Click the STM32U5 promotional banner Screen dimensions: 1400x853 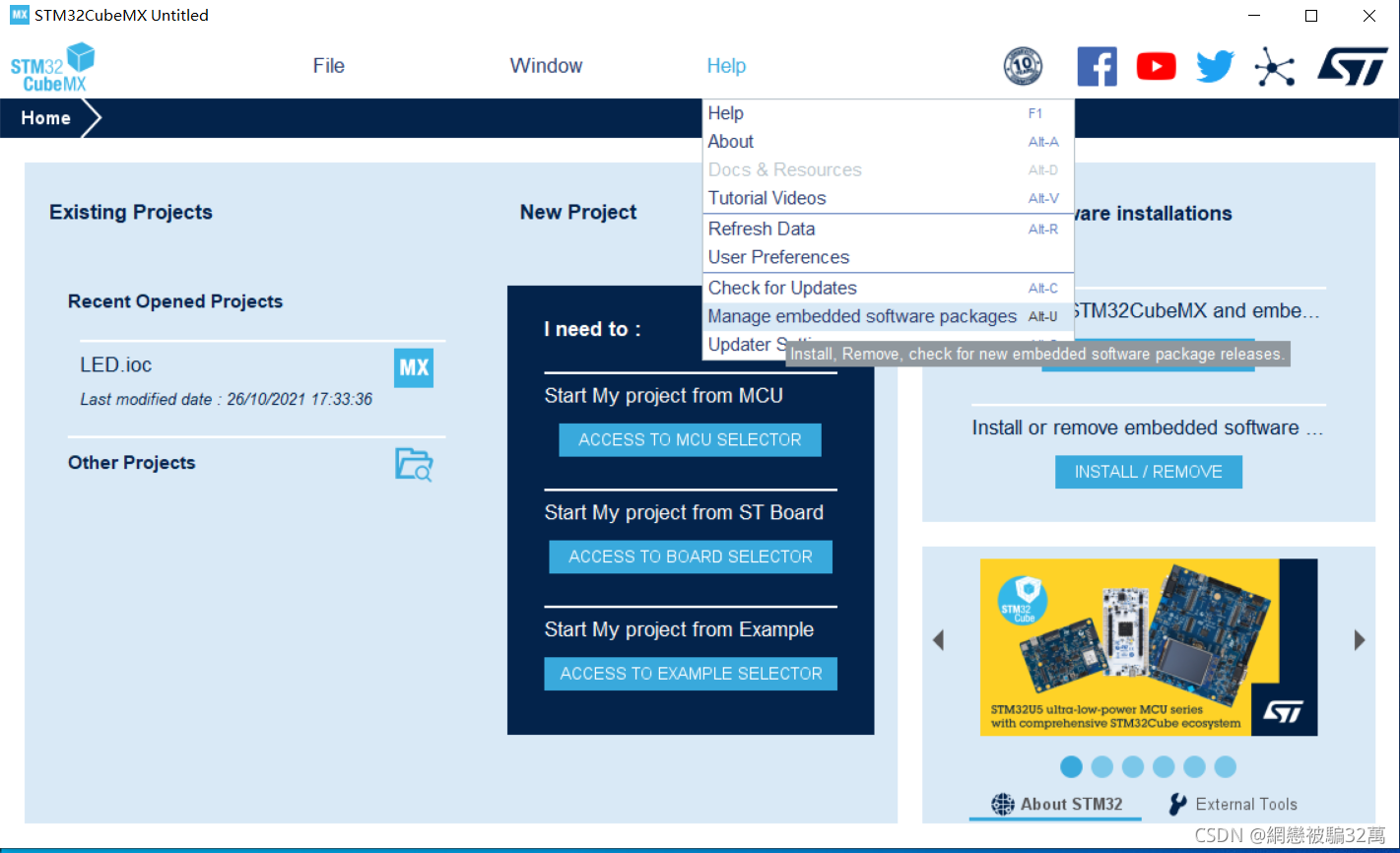tap(1149, 647)
